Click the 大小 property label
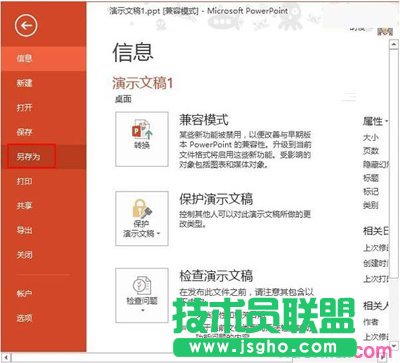 [x=371, y=137]
